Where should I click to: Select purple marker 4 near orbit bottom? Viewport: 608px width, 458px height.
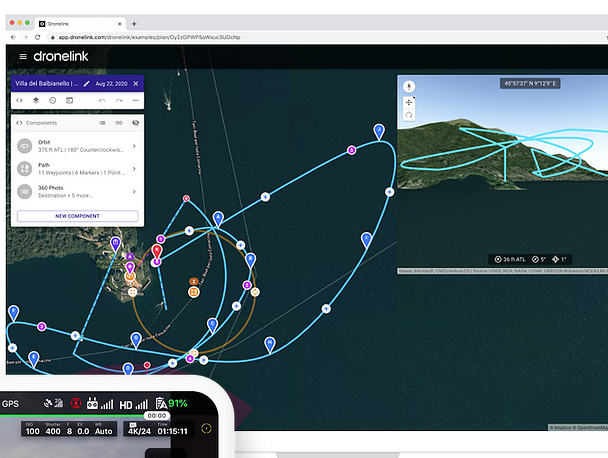point(190,358)
